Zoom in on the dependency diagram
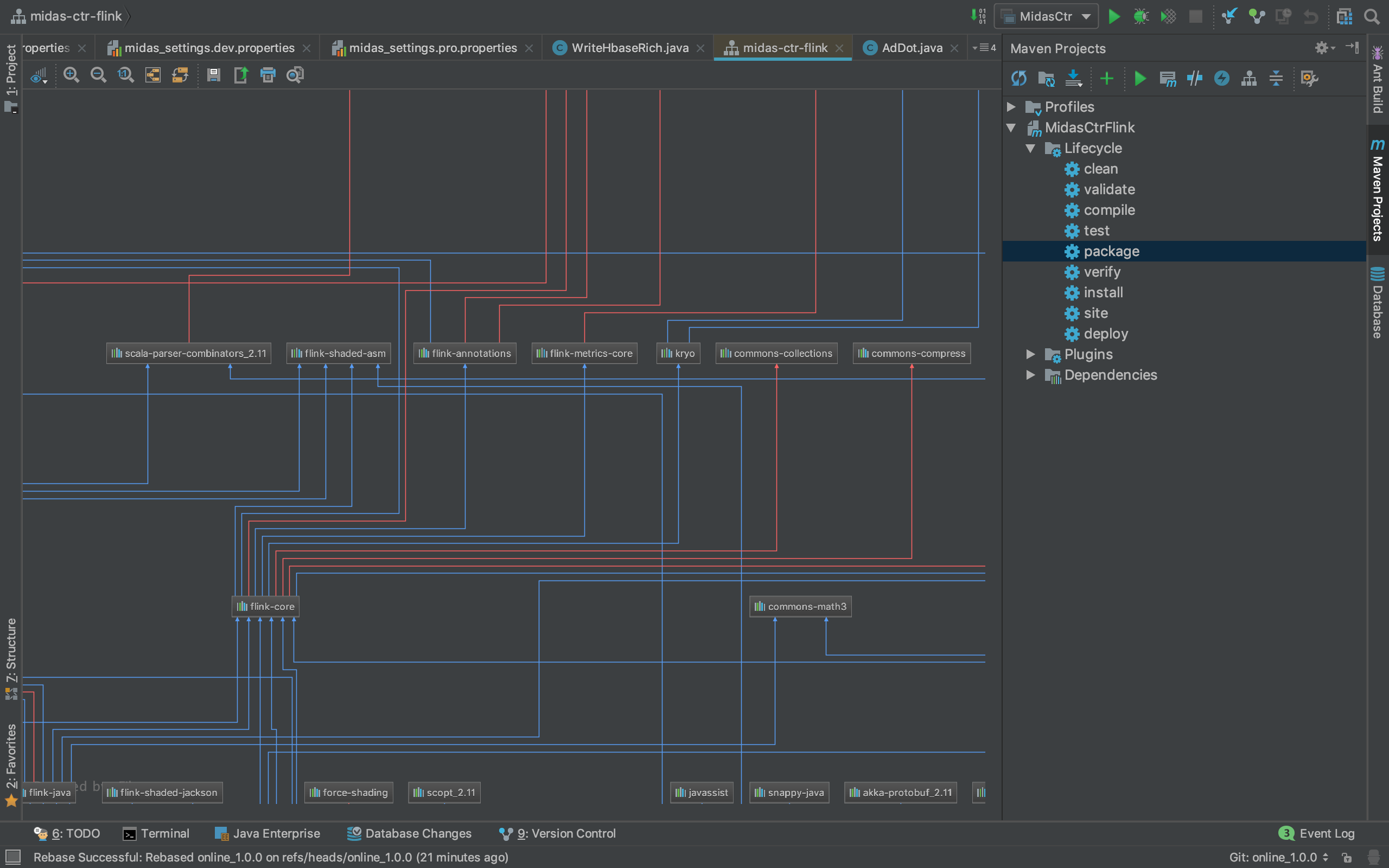 (71, 75)
